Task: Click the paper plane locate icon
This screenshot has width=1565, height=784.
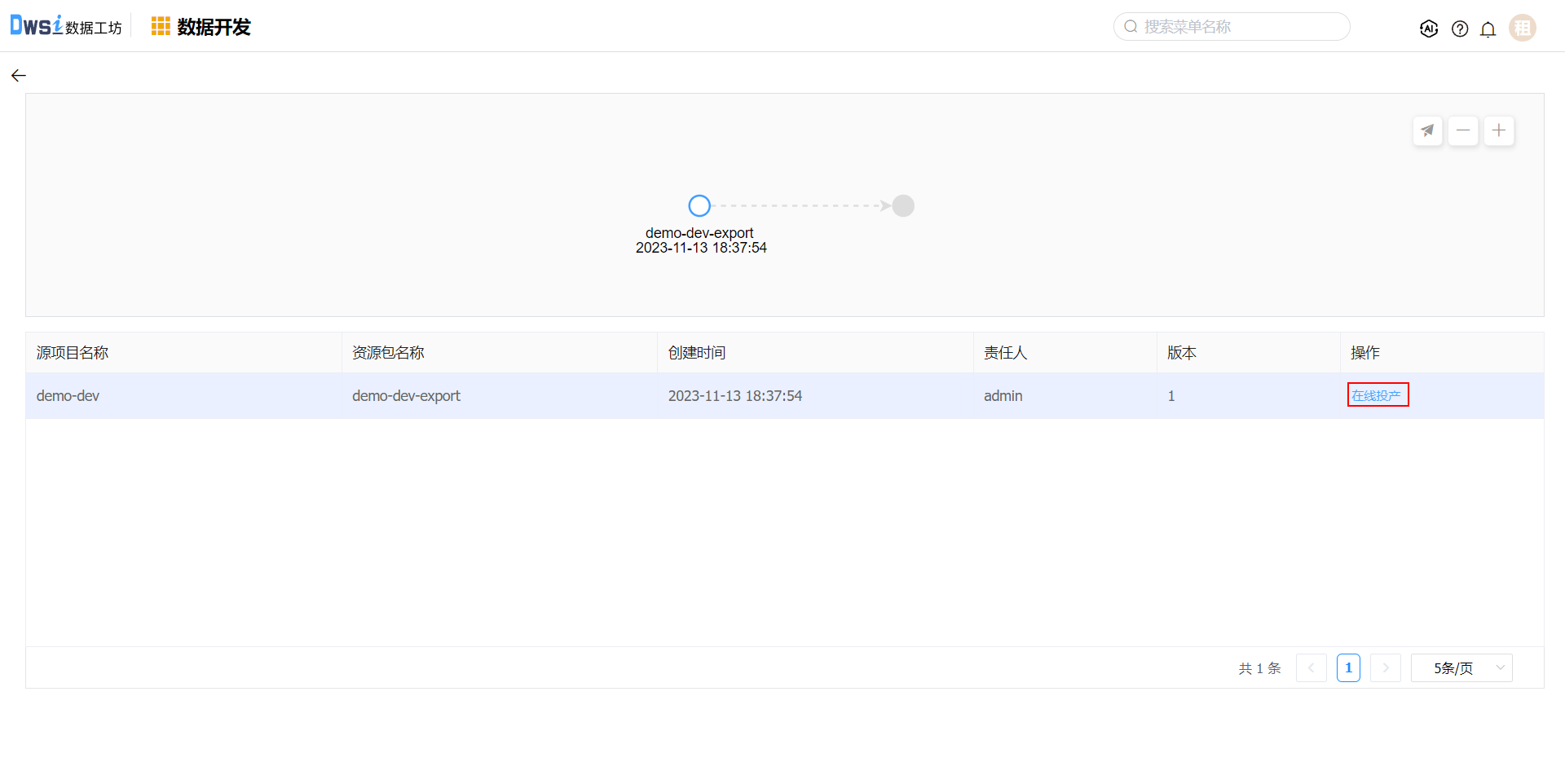Action: 1427,130
